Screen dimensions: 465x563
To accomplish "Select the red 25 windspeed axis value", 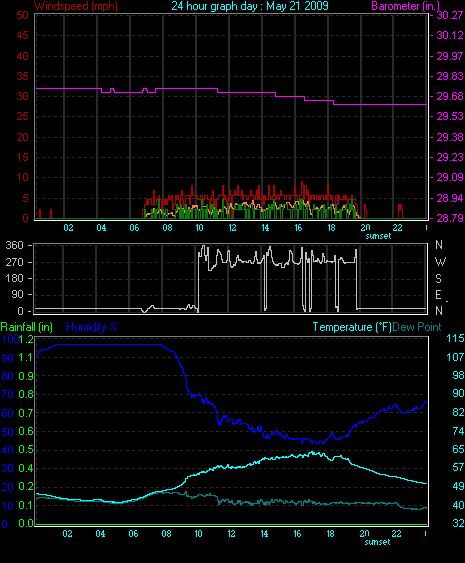I will click(x=22, y=116).
